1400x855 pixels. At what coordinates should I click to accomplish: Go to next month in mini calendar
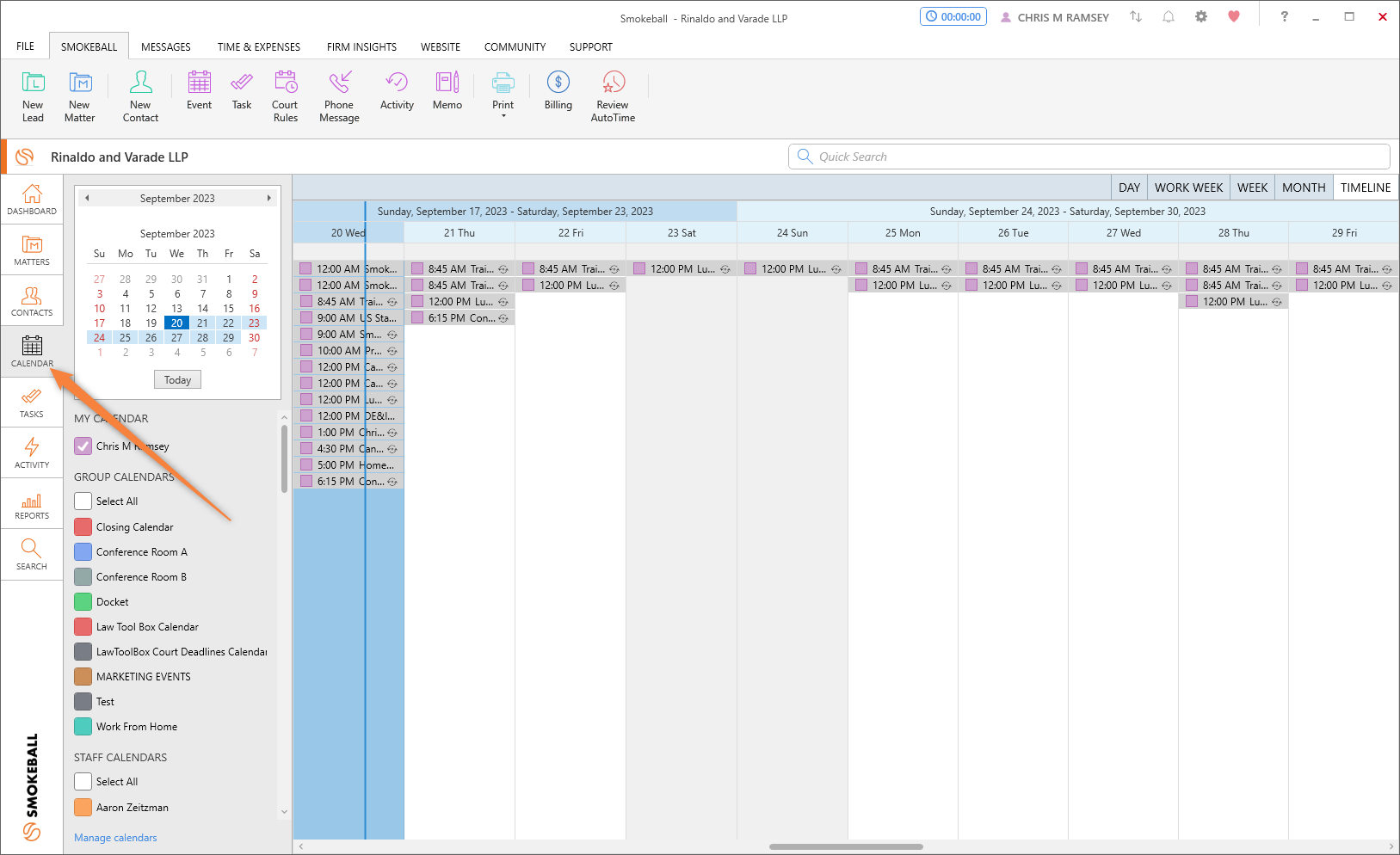(269, 198)
